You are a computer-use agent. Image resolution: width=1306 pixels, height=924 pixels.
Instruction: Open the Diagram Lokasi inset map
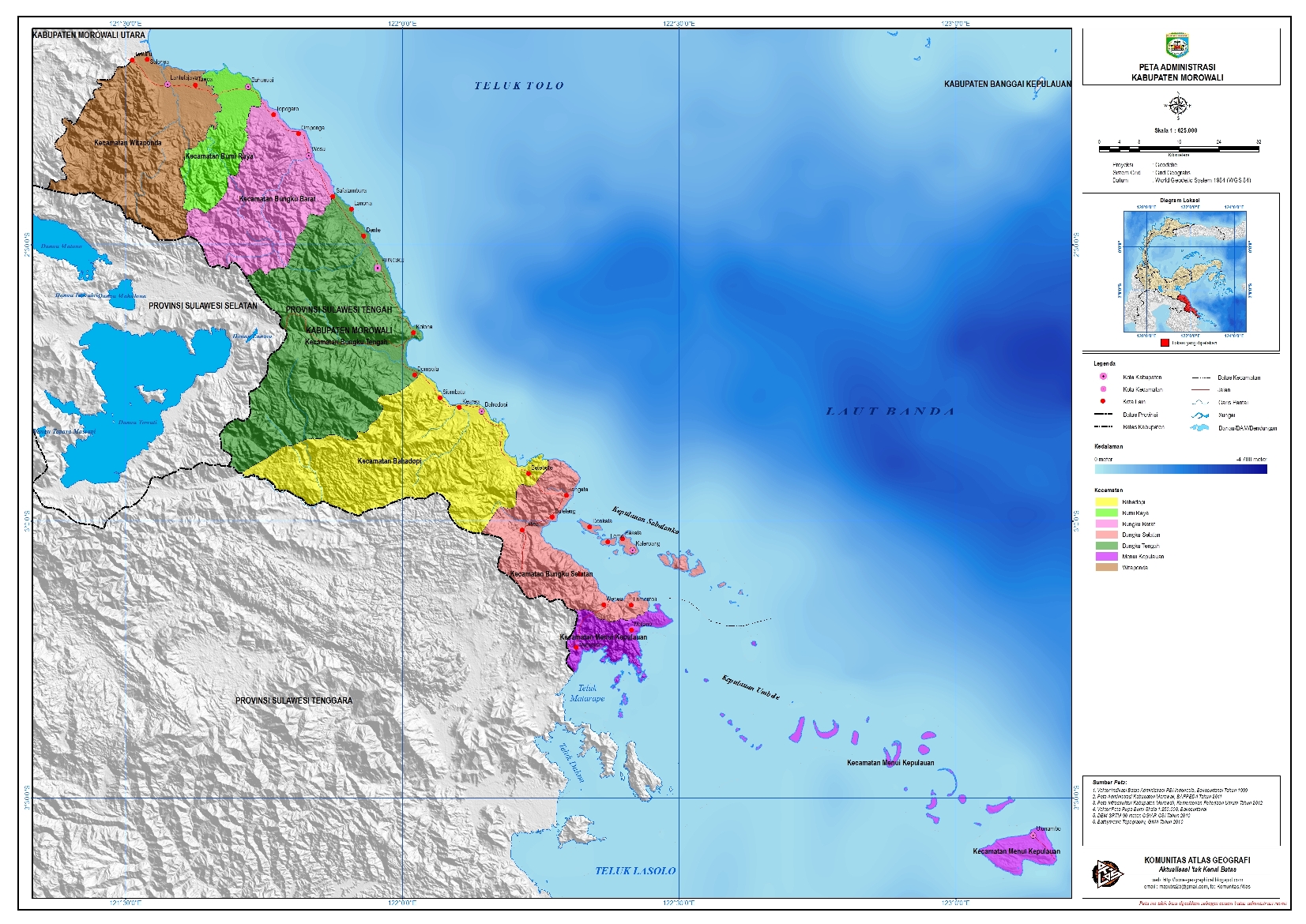pos(1184,271)
